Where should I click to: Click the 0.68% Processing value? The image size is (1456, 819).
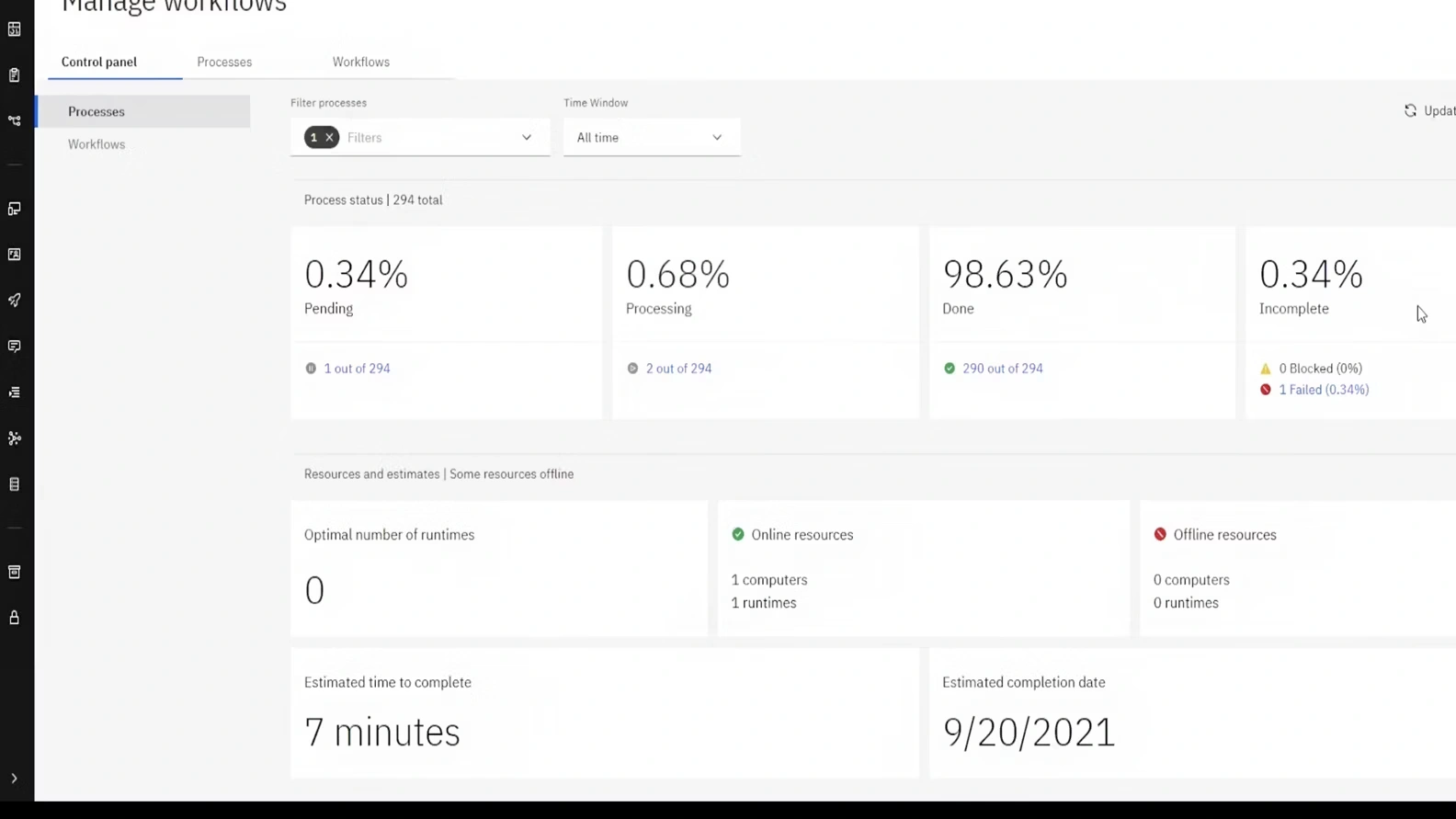coord(678,274)
